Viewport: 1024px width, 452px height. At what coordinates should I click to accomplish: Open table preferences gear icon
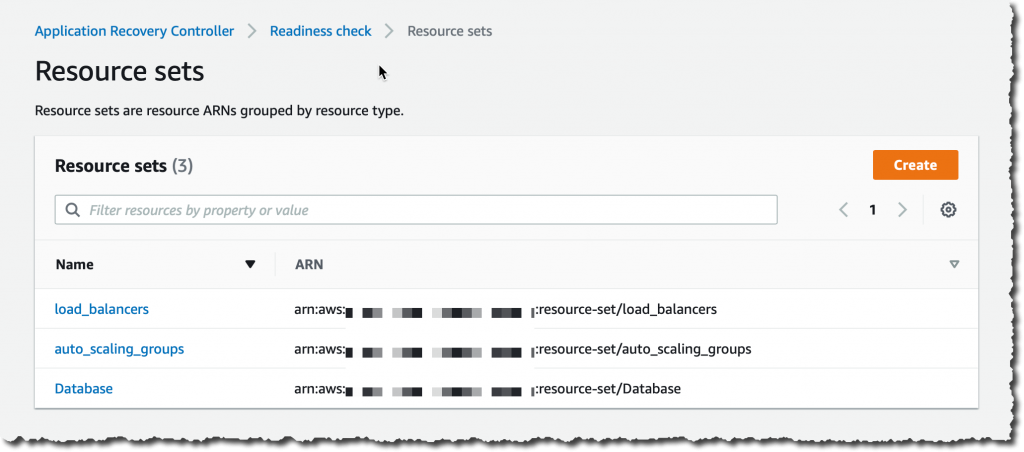[948, 210]
